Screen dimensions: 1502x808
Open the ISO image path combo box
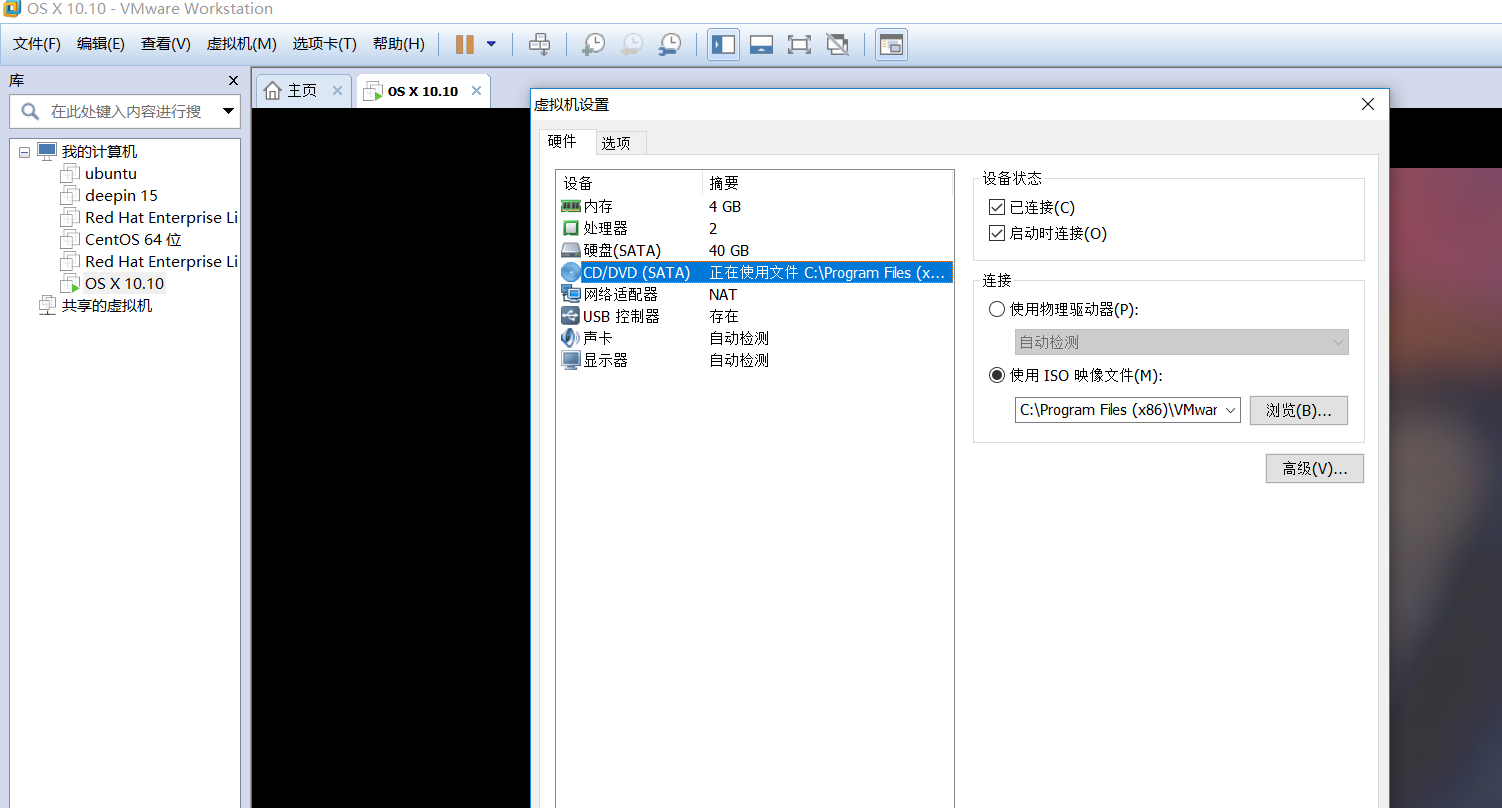[x=1128, y=410]
